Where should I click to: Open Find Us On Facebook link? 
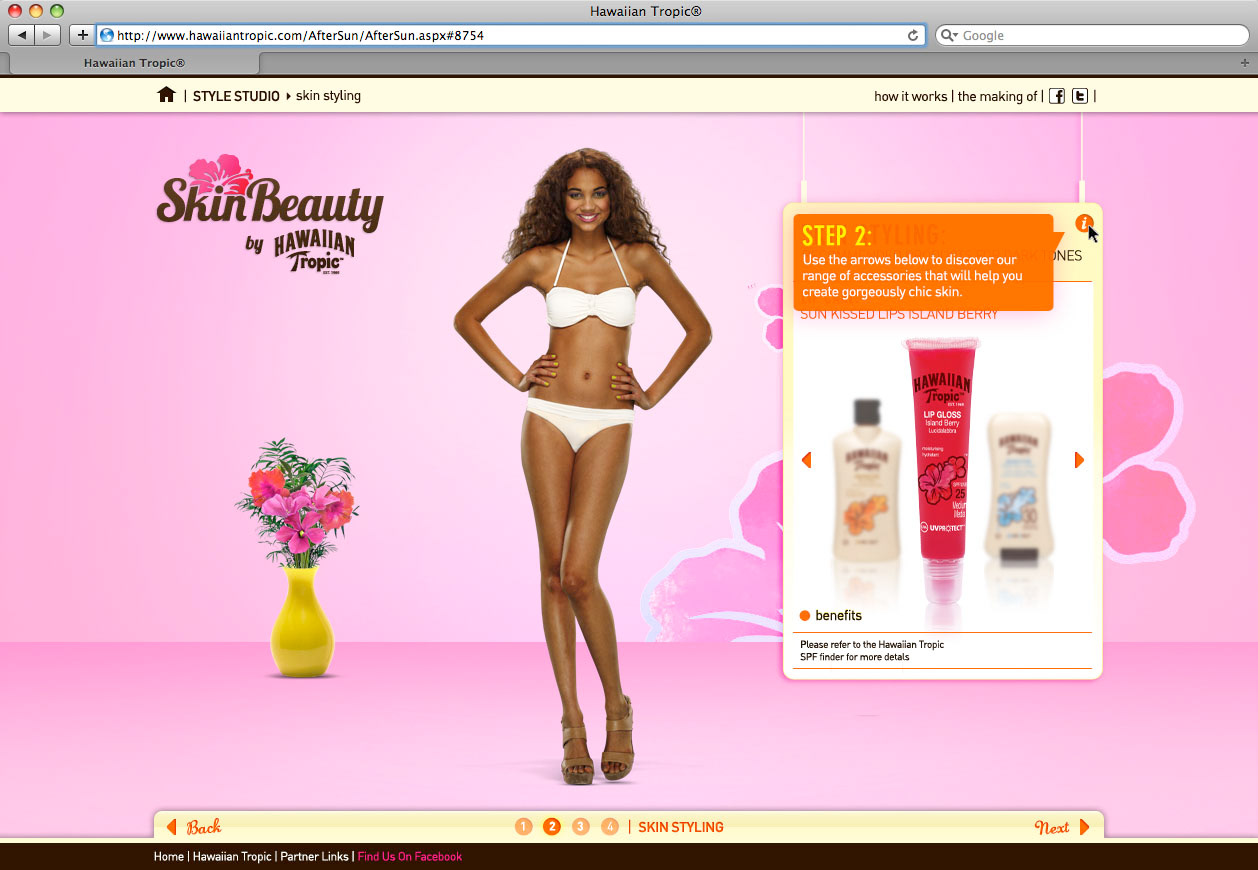click(x=410, y=857)
